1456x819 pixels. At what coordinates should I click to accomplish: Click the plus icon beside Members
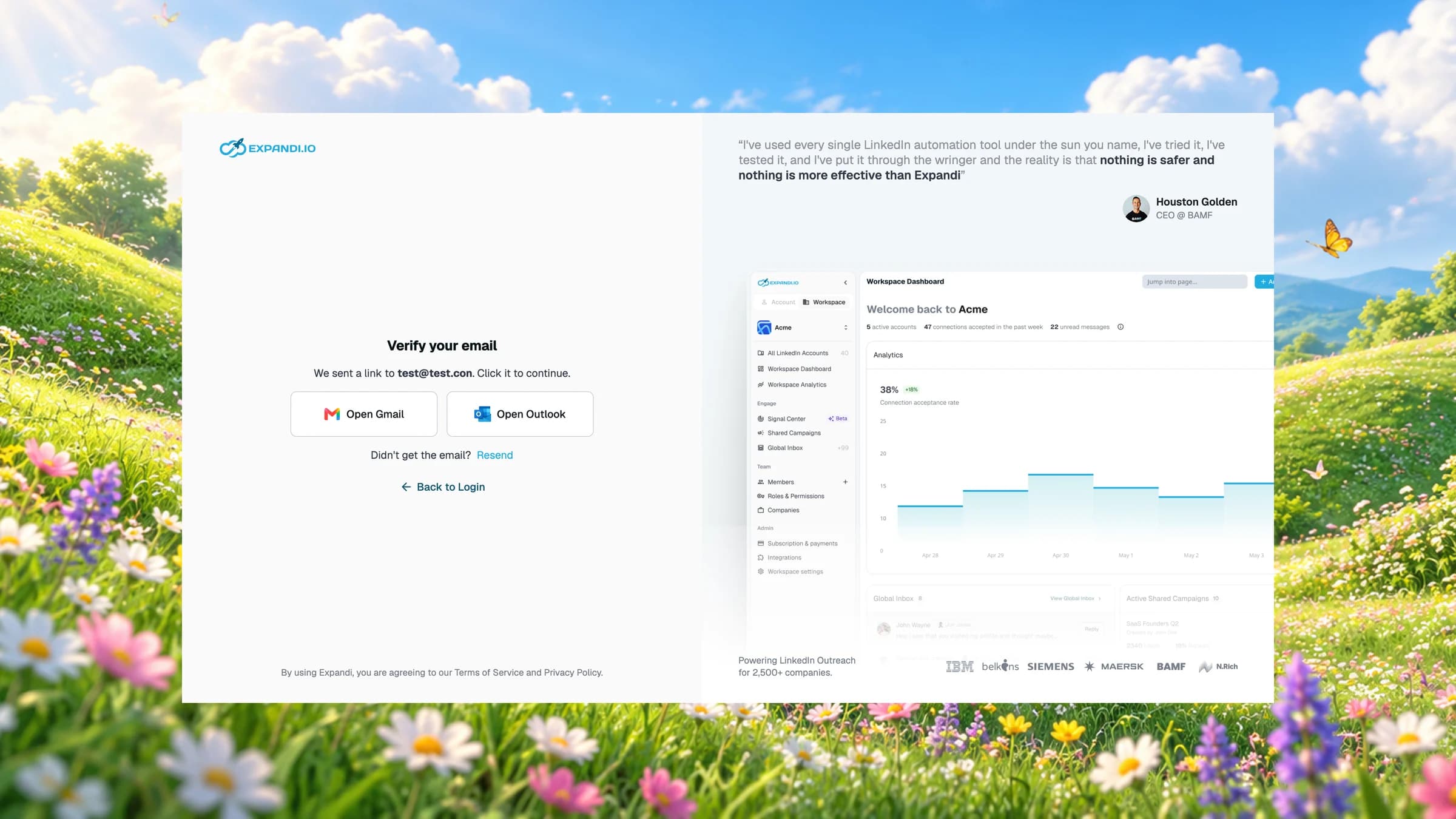(x=845, y=482)
